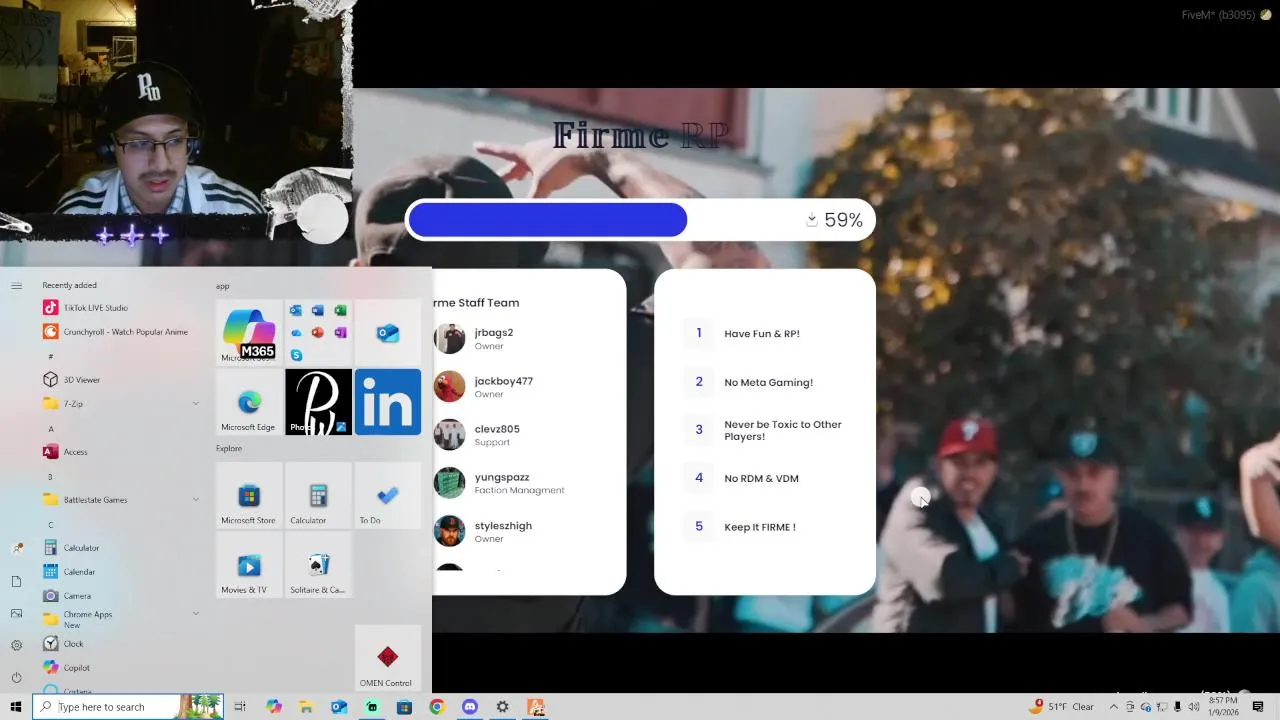The image size is (1280, 720).
Task: Open Settings from the Start menu sidebar
Action: [16, 645]
